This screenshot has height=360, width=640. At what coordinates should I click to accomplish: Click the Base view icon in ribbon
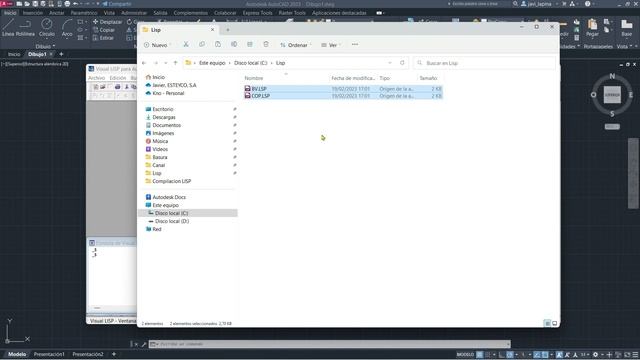(x=627, y=28)
